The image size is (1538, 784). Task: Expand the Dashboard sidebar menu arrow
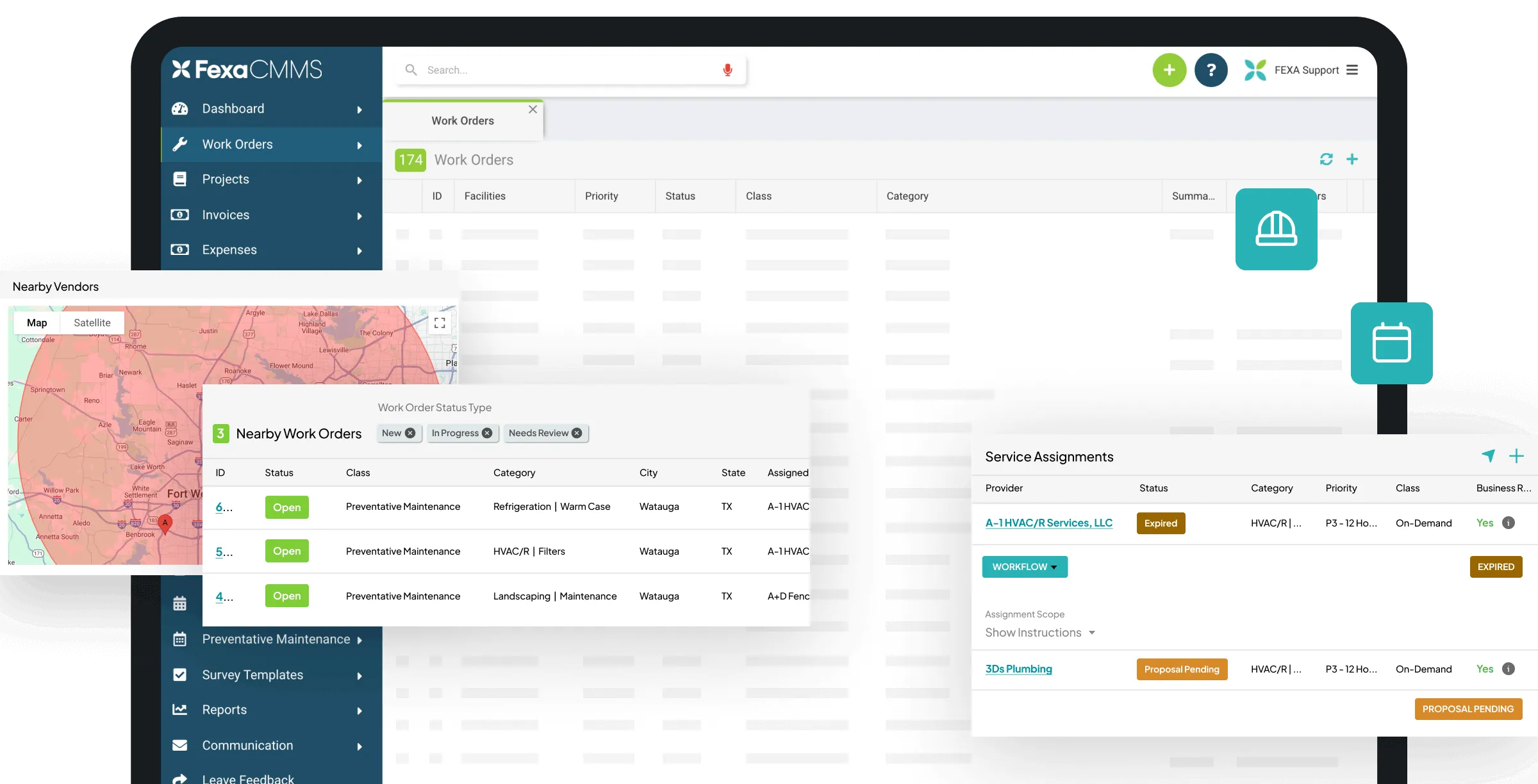point(360,110)
